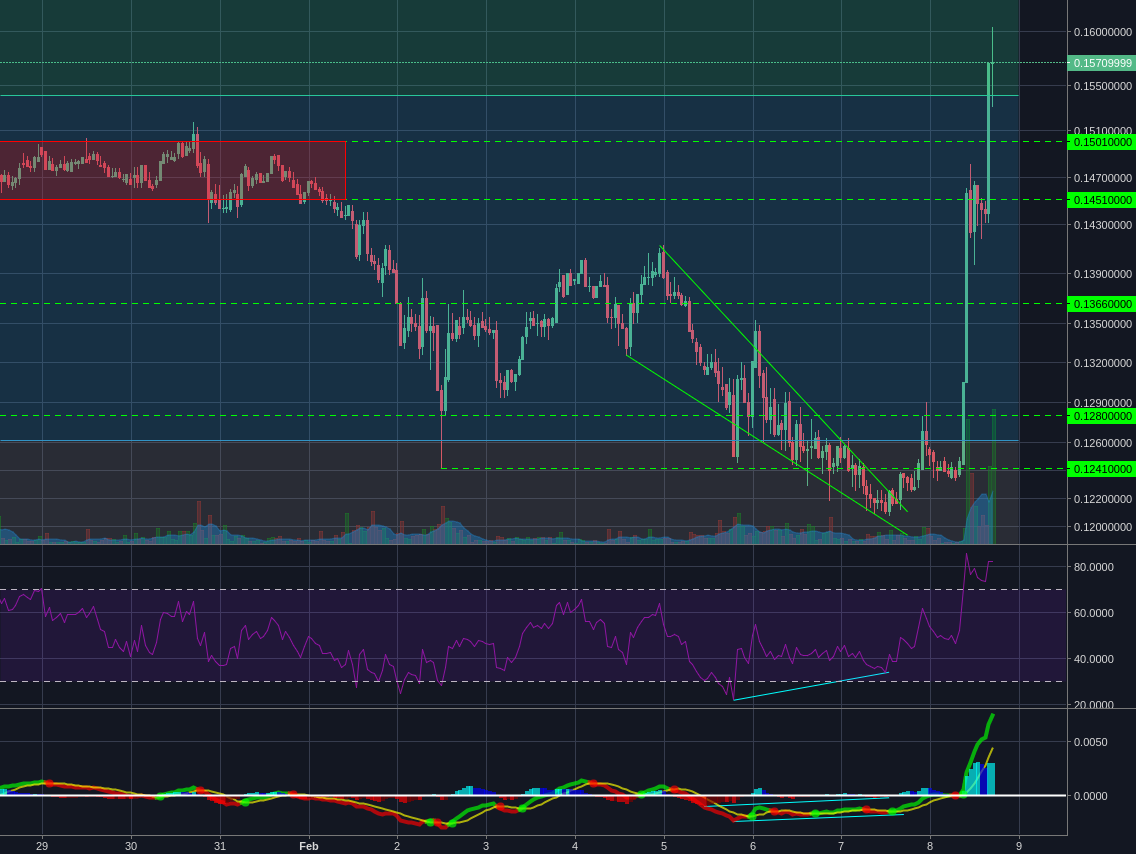Select the cyan RSI divergence trendline
This screenshot has height=854, width=1136.
(811, 686)
